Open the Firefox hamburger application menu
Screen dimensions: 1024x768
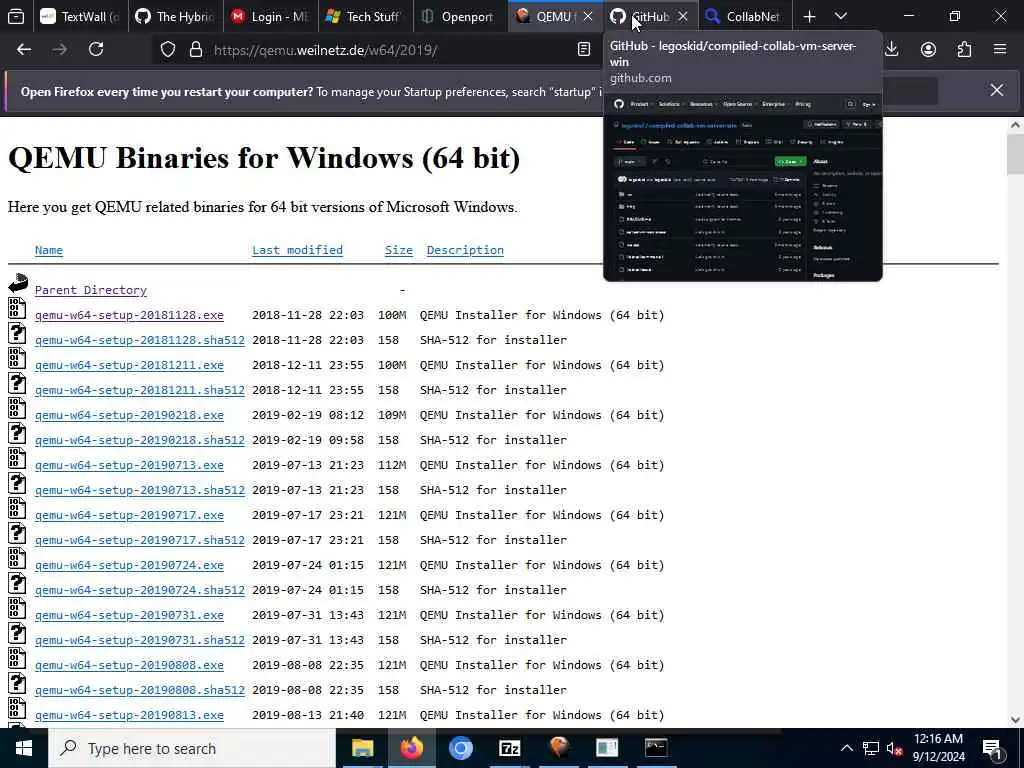point(1000,50)
